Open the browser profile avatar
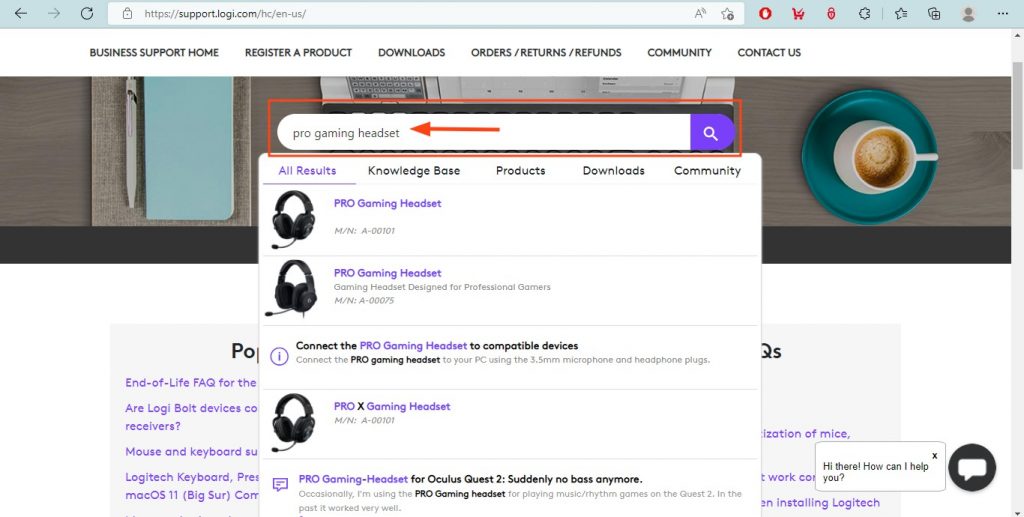This screenshot has height=517, width=1024. coord(967,14)
